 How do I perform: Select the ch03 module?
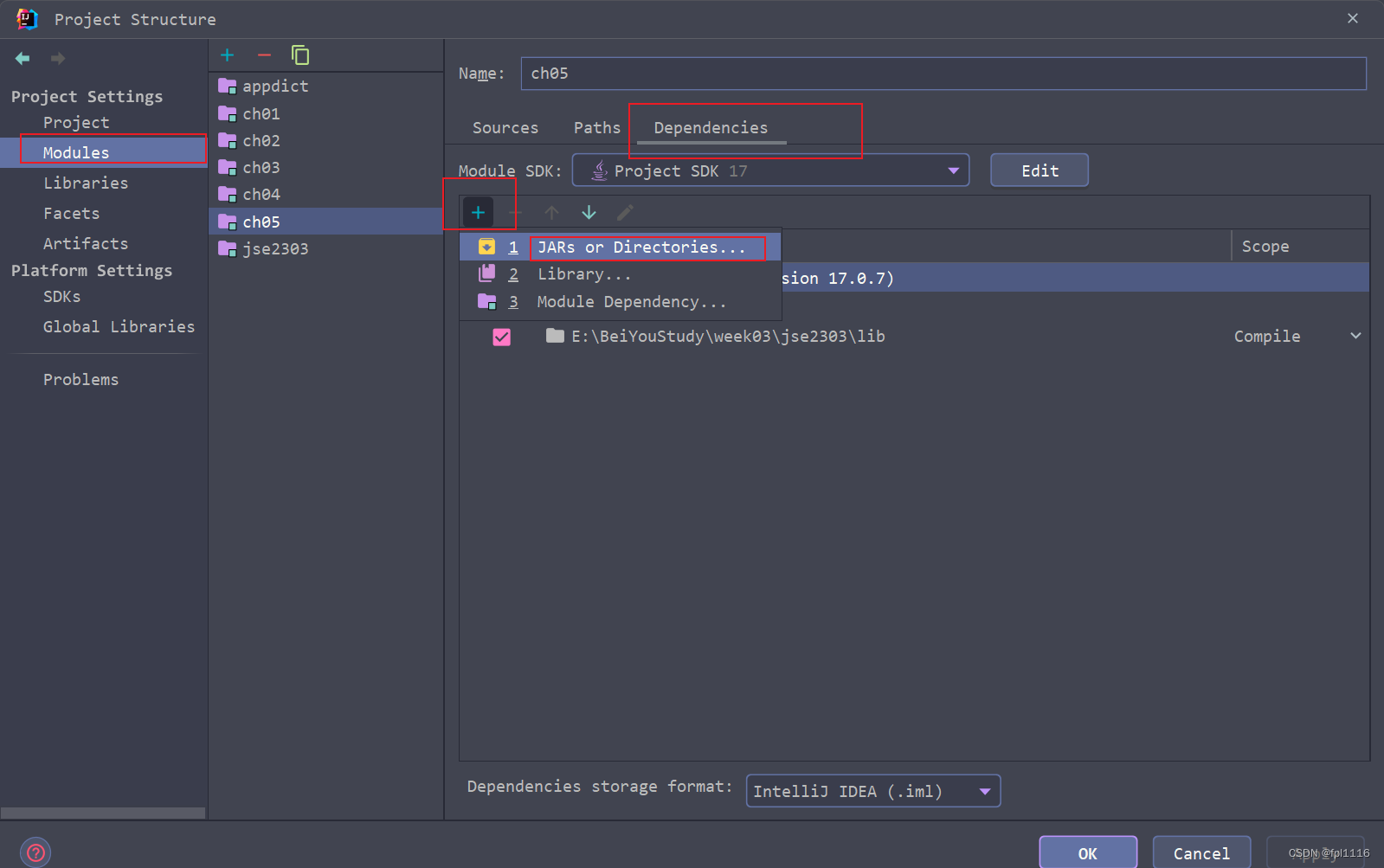pos(326,167)
